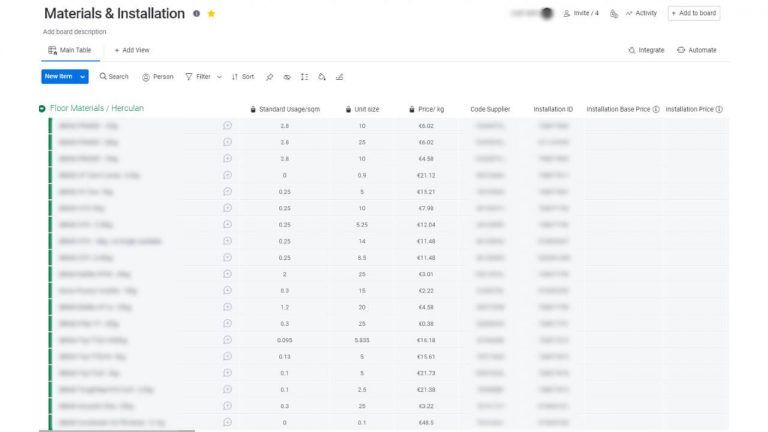Click the Floor Materials / Herculan group title

pyautogui.click(x=97, y=108)
